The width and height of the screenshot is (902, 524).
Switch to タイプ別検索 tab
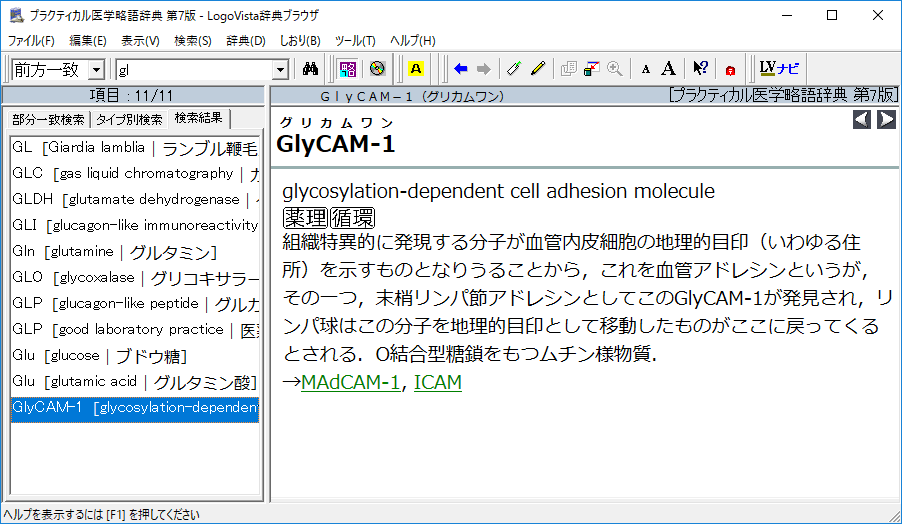[129, 120]
